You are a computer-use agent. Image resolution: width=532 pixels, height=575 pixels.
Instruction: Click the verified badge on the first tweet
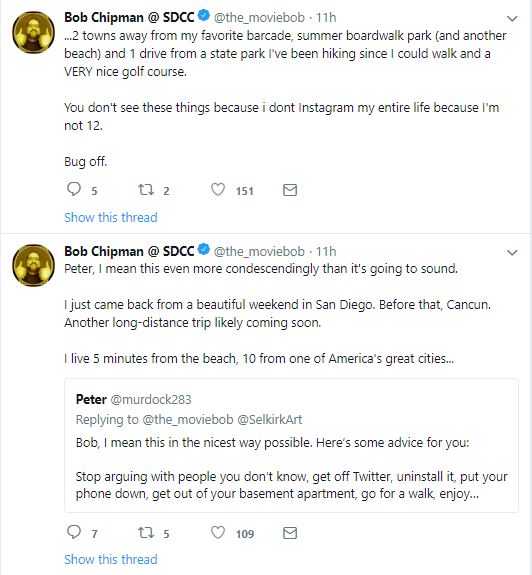tap(203, 16)
